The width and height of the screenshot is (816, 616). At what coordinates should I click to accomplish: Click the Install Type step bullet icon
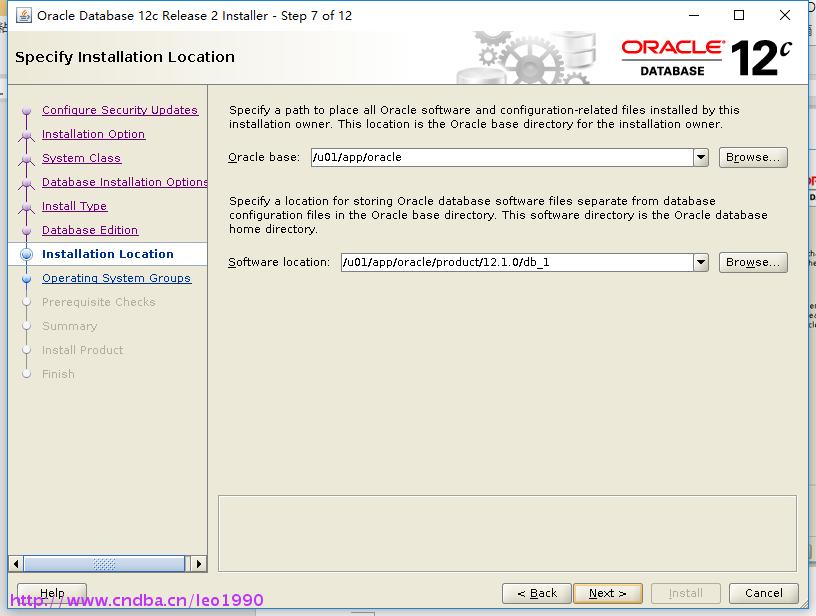click(x=27, y=206)
